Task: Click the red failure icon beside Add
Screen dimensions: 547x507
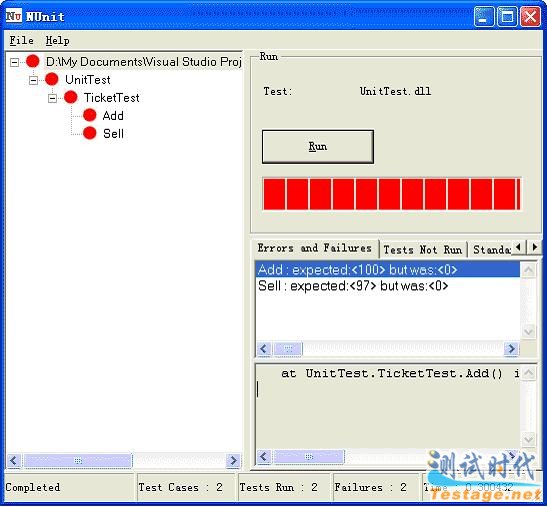Action: (x=90, y=115)
